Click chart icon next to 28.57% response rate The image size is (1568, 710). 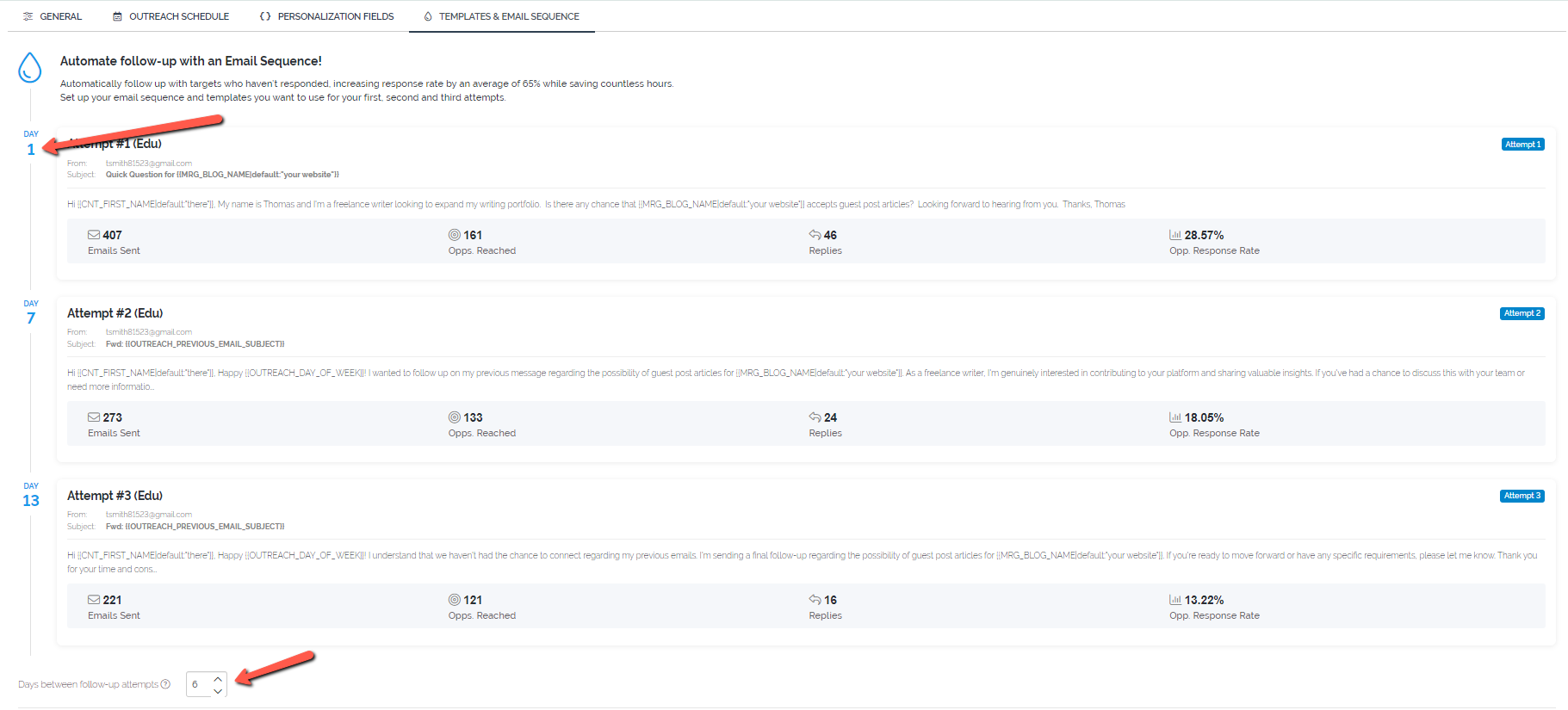tap(1175, 234)
